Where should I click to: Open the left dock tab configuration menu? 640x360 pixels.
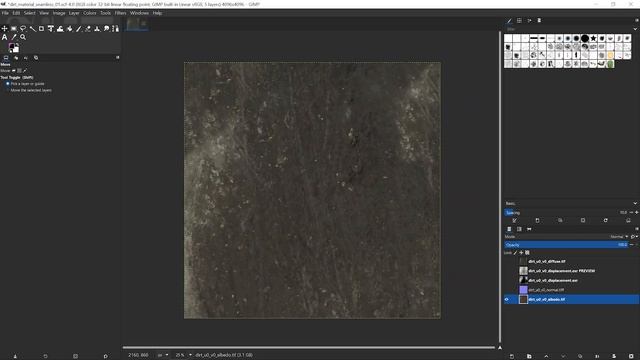[118, 58]
